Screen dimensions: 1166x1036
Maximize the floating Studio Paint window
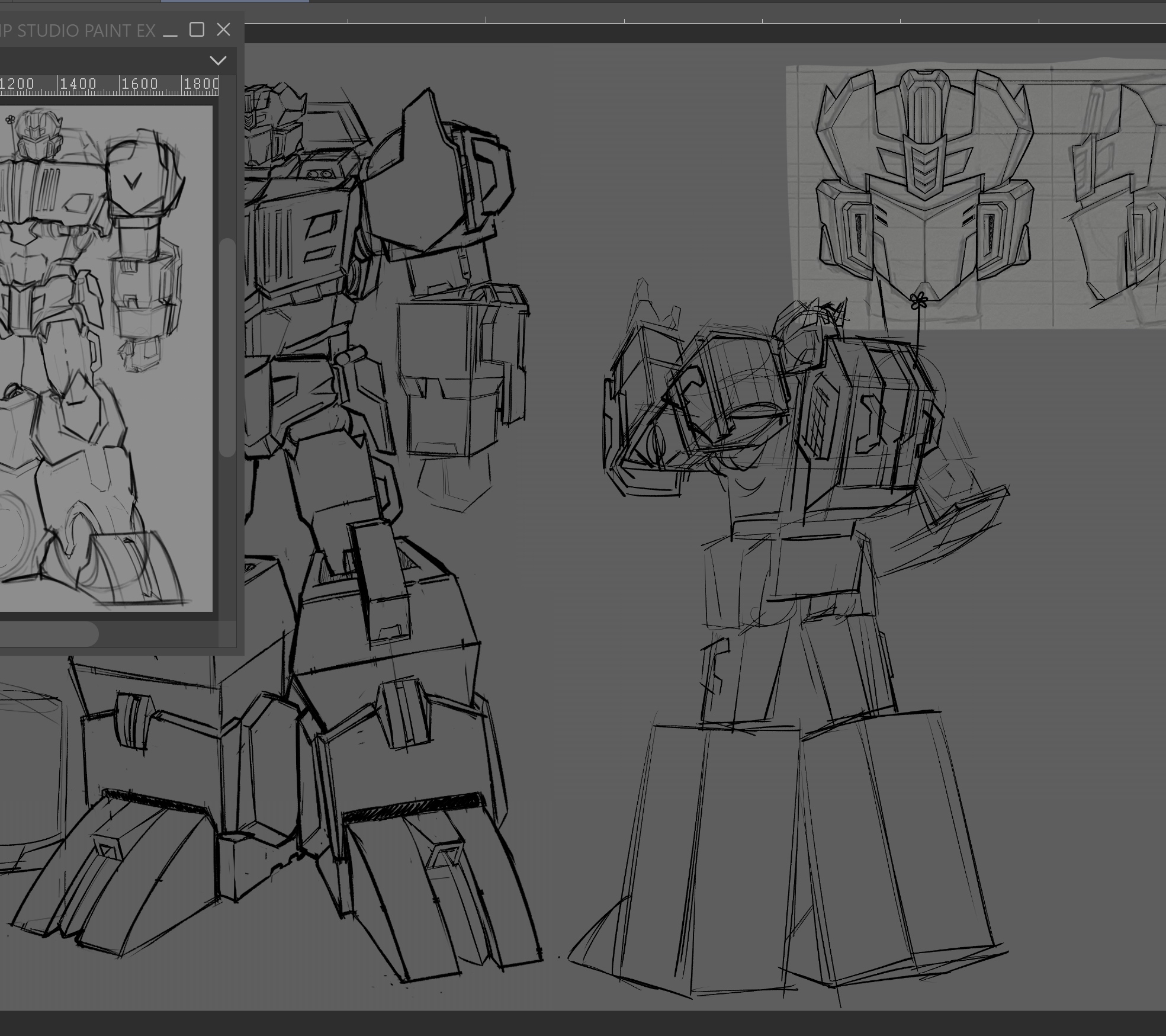coord(197,30)
